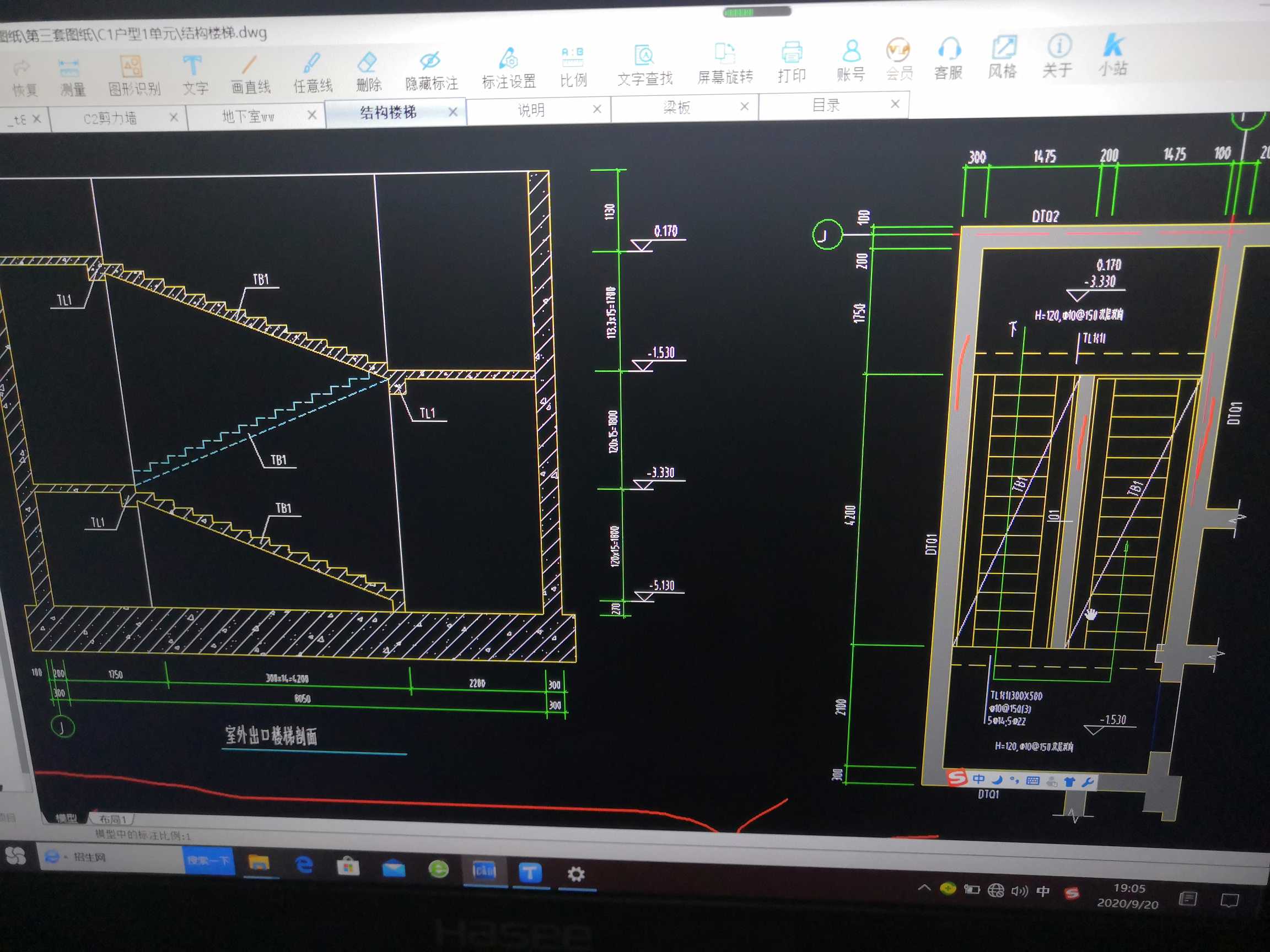The image size is (1270, 952).
Task: Toggle Sogou 中 Chinese/English mode
Action: 979,778
